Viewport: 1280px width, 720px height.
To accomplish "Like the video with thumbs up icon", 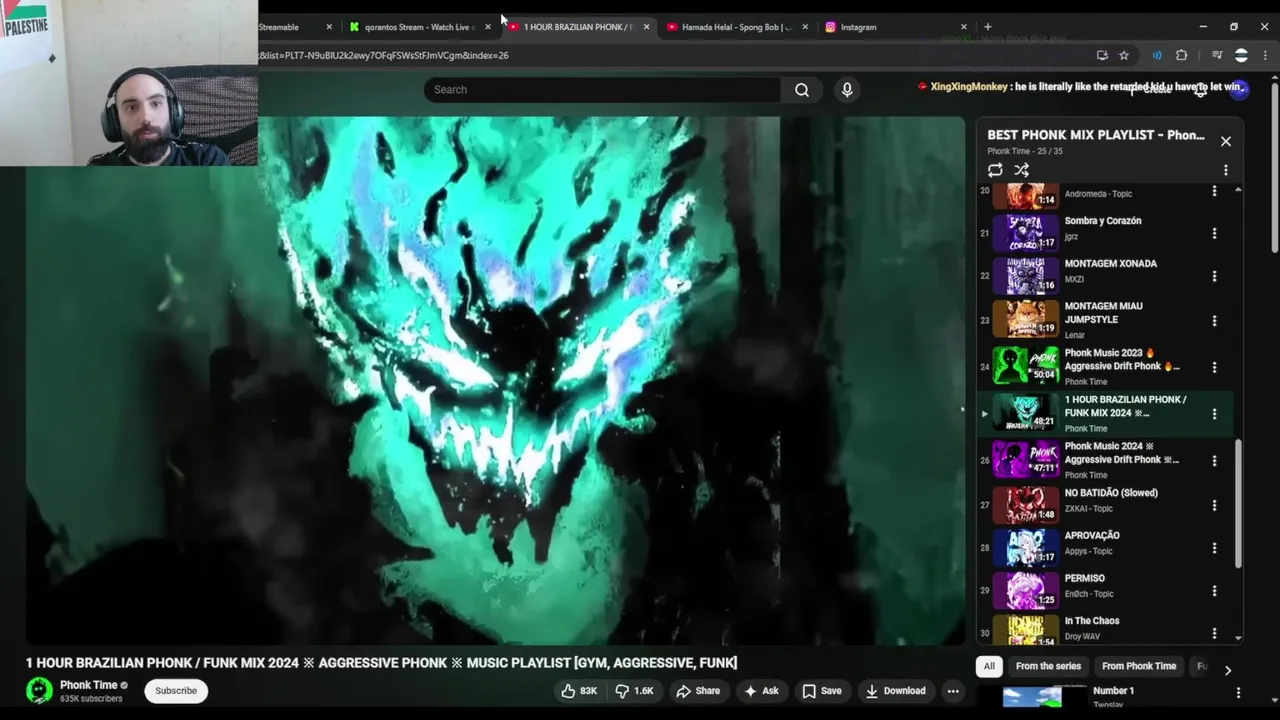I will 581,691.
